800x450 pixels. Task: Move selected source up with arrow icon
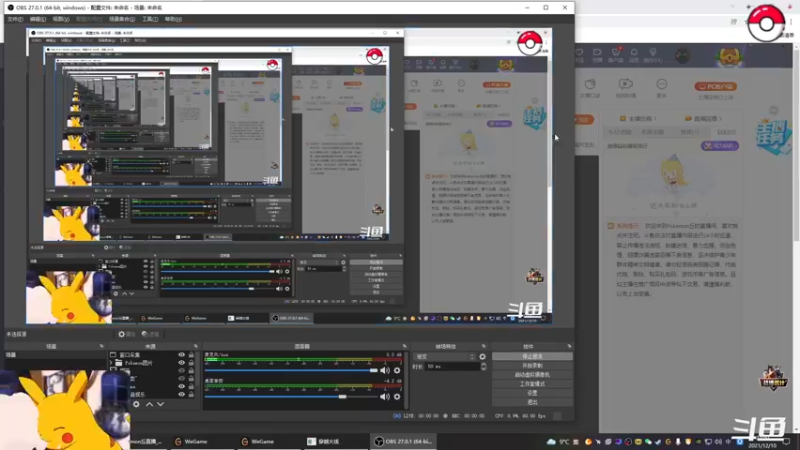[x=149, y=404]
